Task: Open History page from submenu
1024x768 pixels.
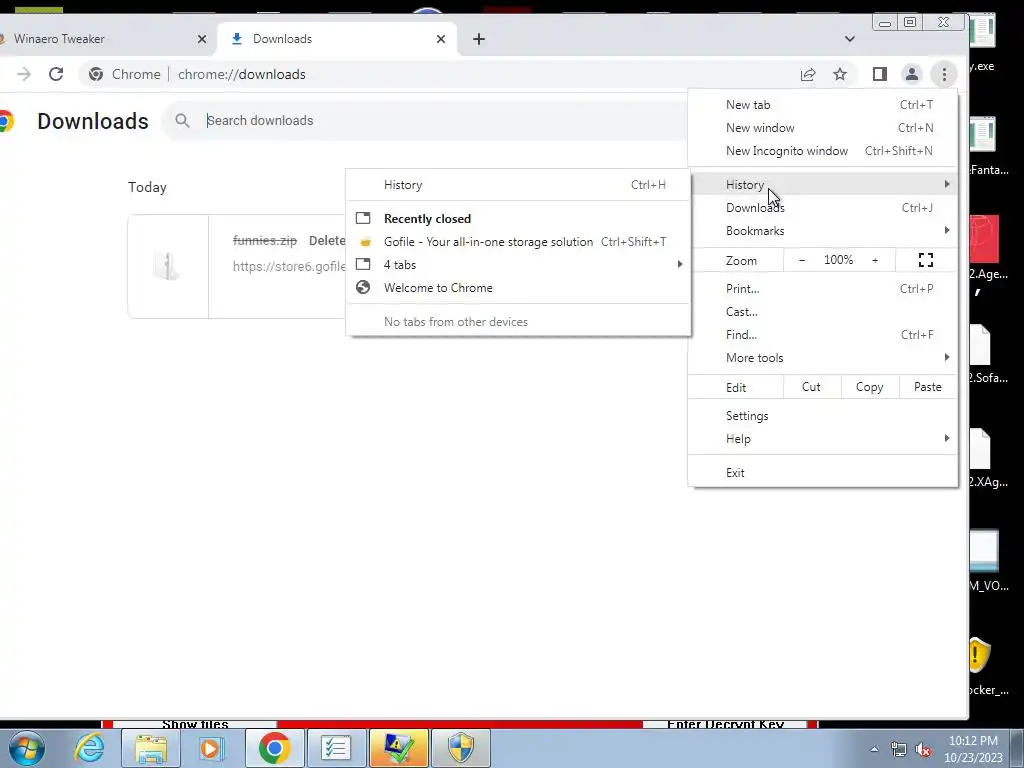Action: click(x=518, y=185)
